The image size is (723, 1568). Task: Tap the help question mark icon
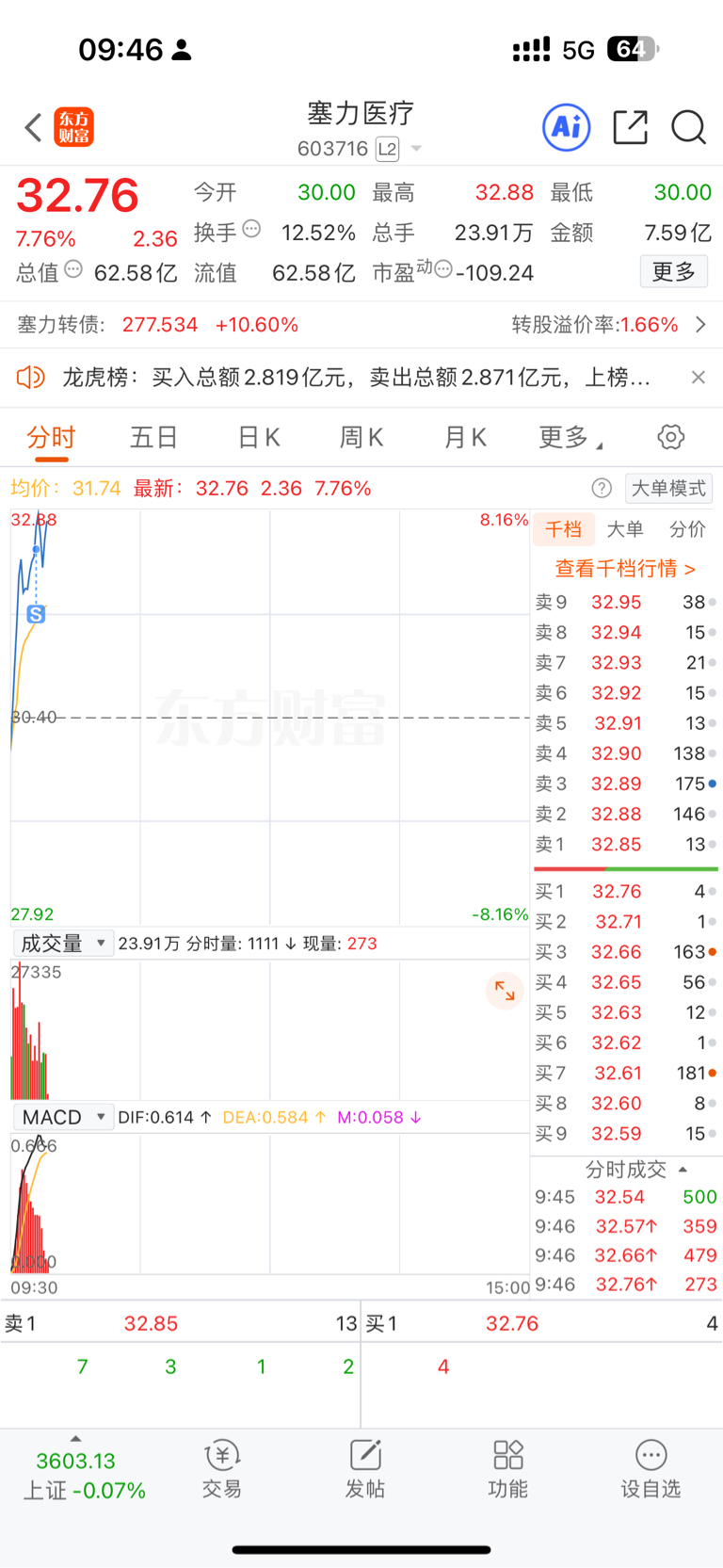[602, 488]
